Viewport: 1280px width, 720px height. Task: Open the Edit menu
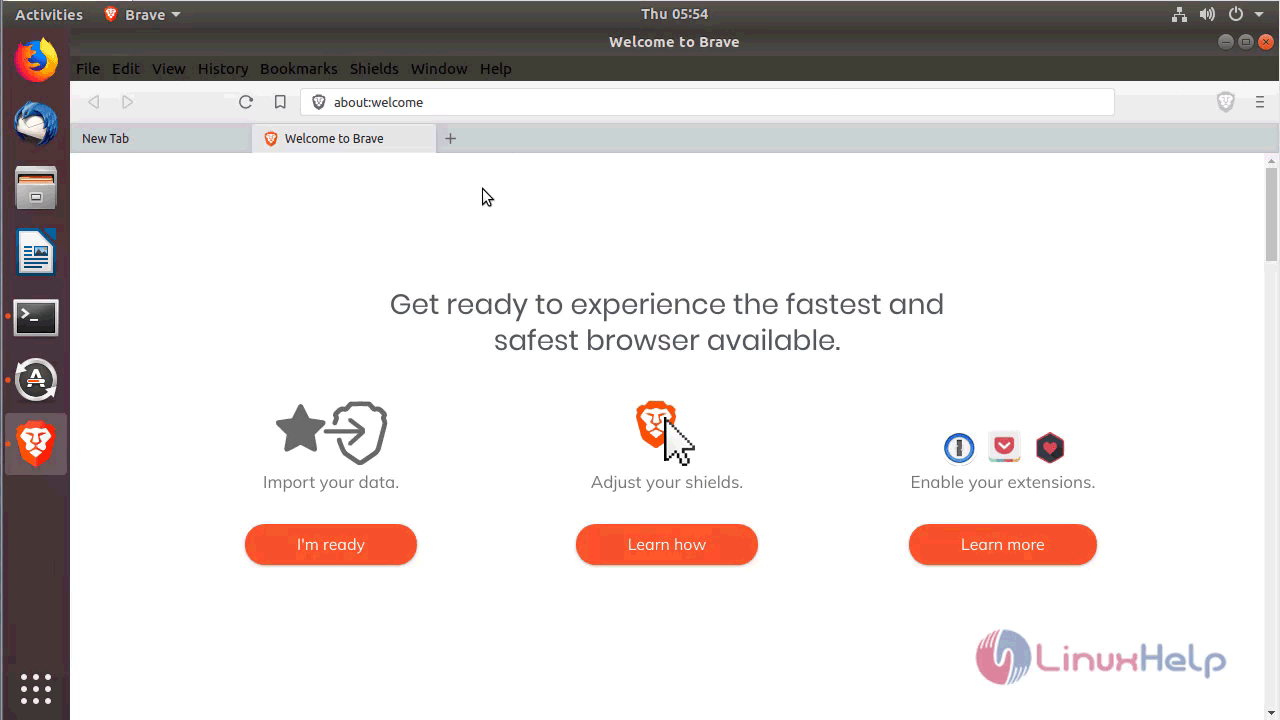click(x=126, y=69)
